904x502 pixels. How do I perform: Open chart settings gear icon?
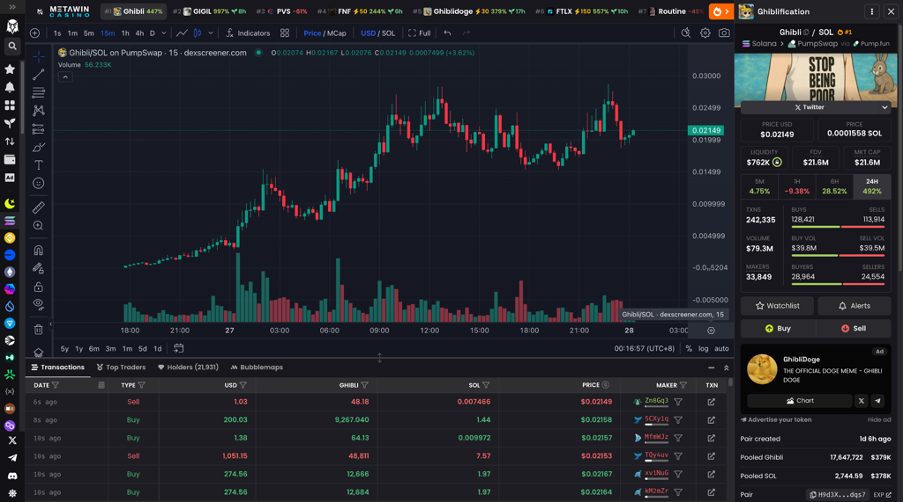pyautogui.click(x=705, y=33)
